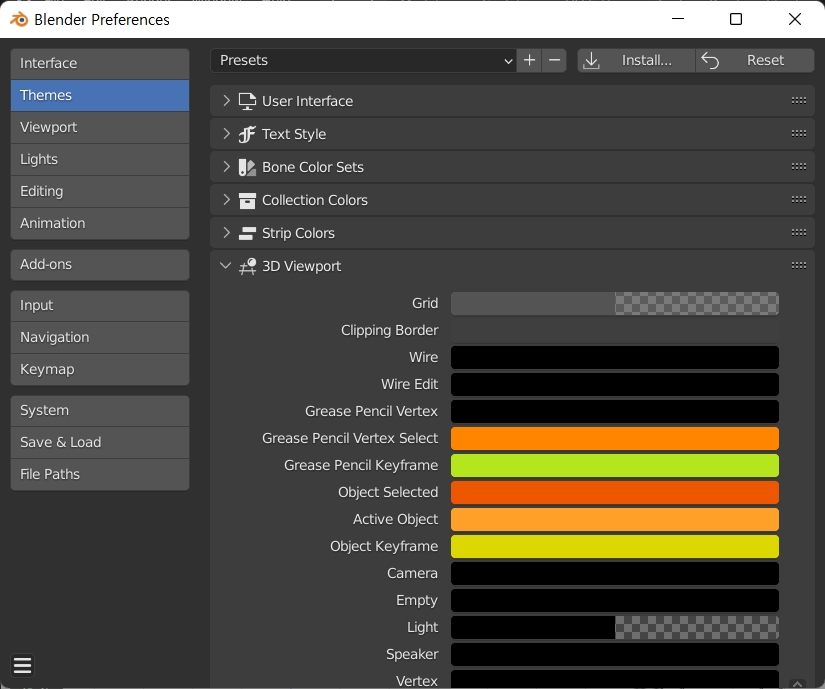Screen dimensions: 825x689
Task: Edit the Object Keyframe yellow swatch
Action: 615,546
